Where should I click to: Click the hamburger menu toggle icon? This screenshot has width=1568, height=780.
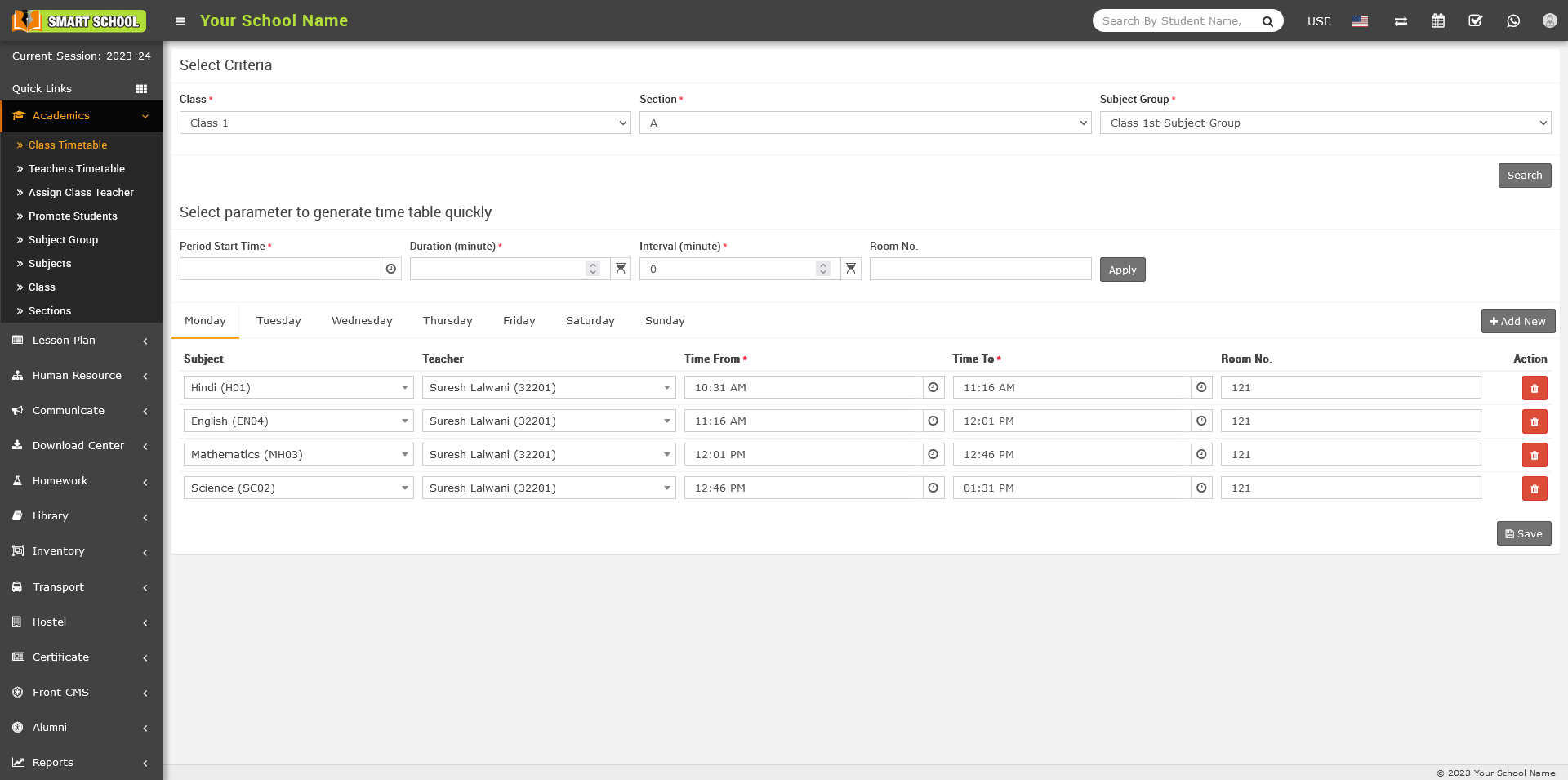tap(180, 21)
